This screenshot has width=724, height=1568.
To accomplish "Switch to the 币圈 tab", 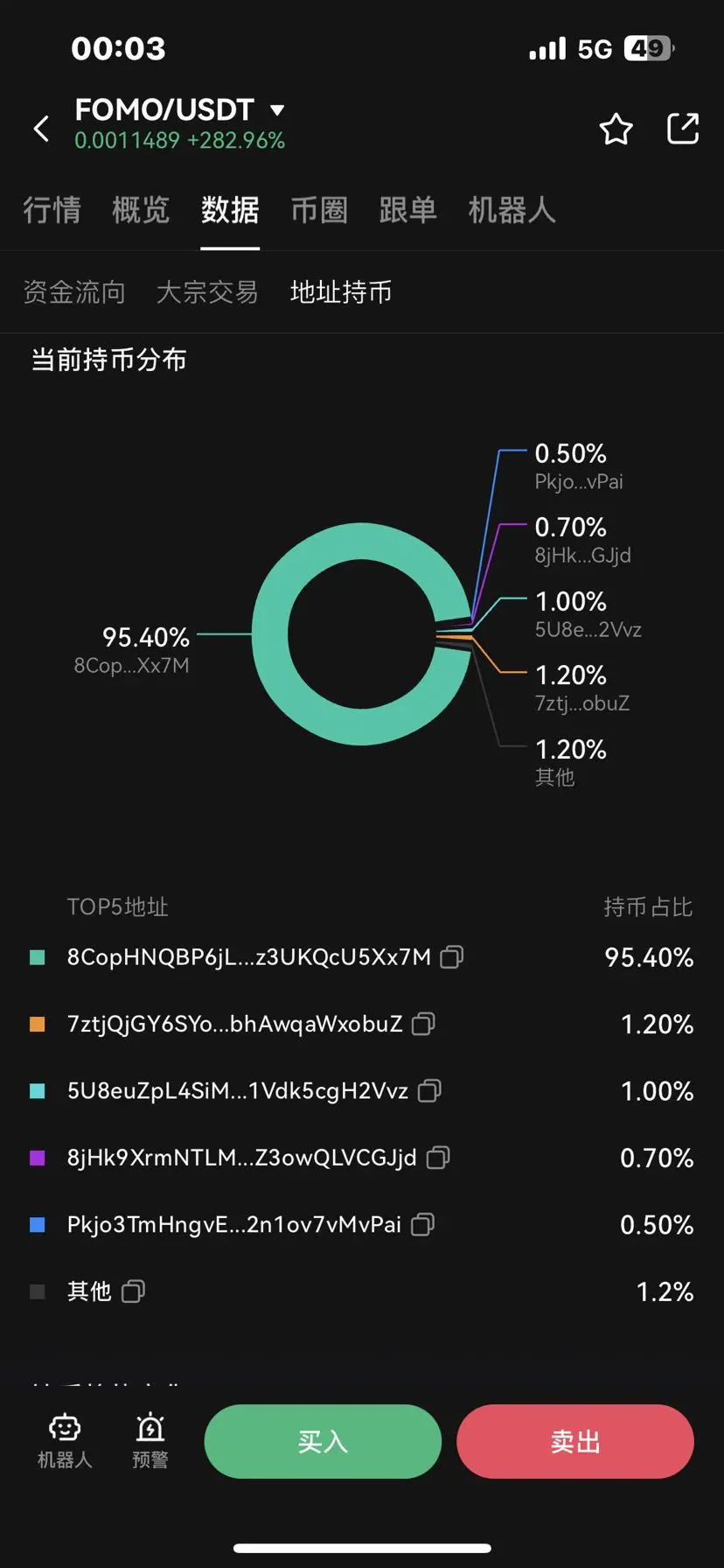I will tap(319, 210).
